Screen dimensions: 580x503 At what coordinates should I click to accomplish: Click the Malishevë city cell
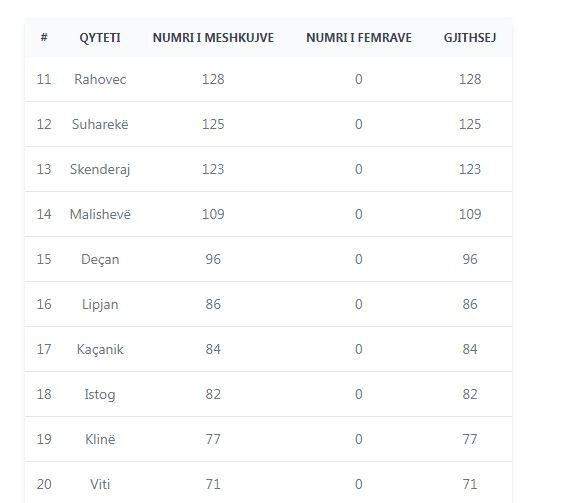click(x=100, y=214)
